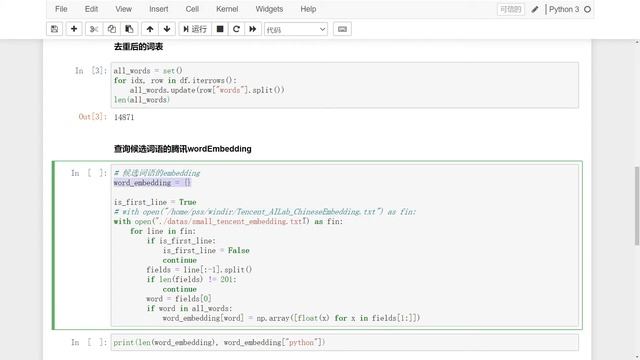Insert a new cell with the plus icon
Screen dimensions: 640x360
(74, 29)
